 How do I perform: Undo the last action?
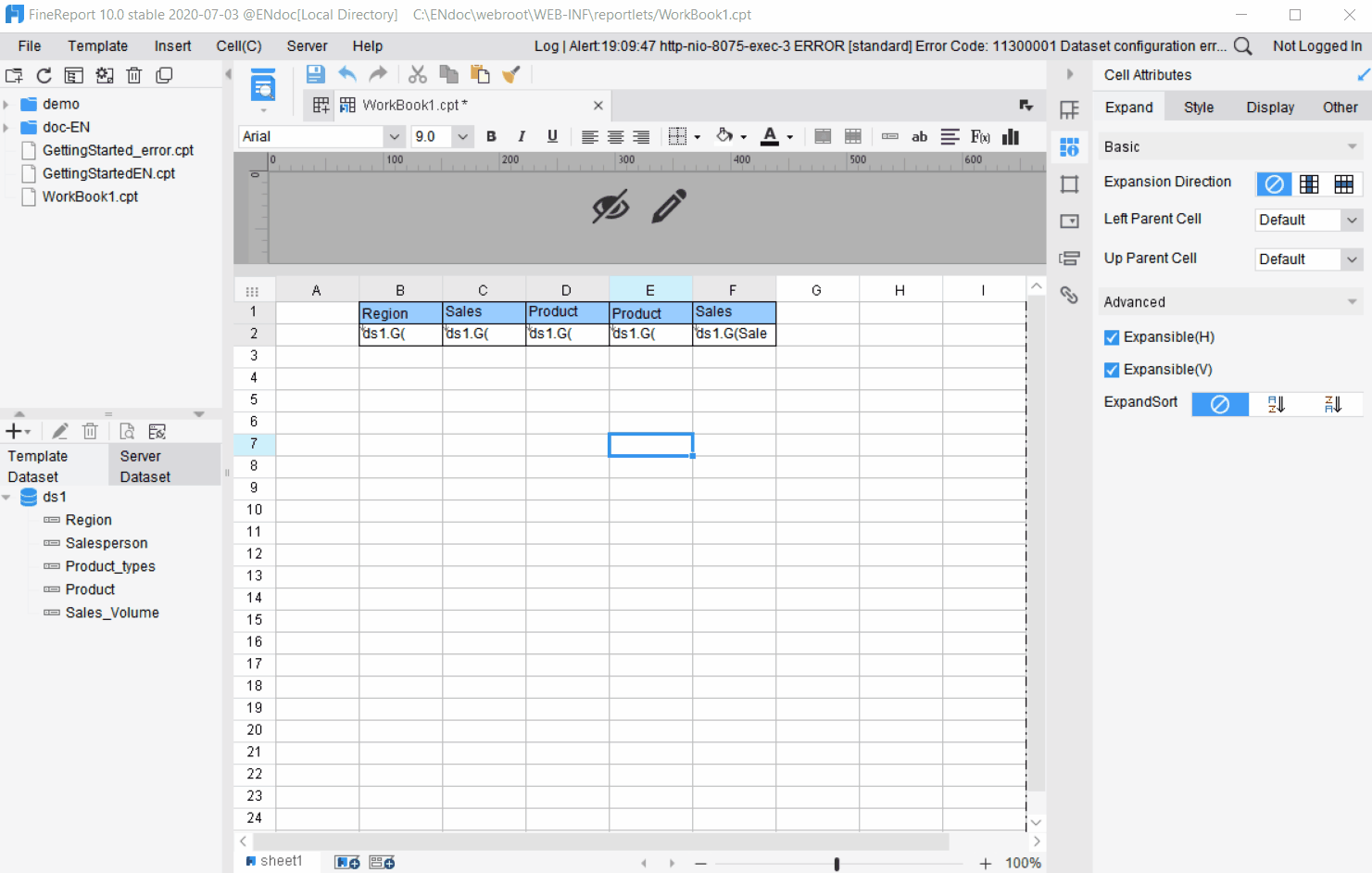pos(347,74)
